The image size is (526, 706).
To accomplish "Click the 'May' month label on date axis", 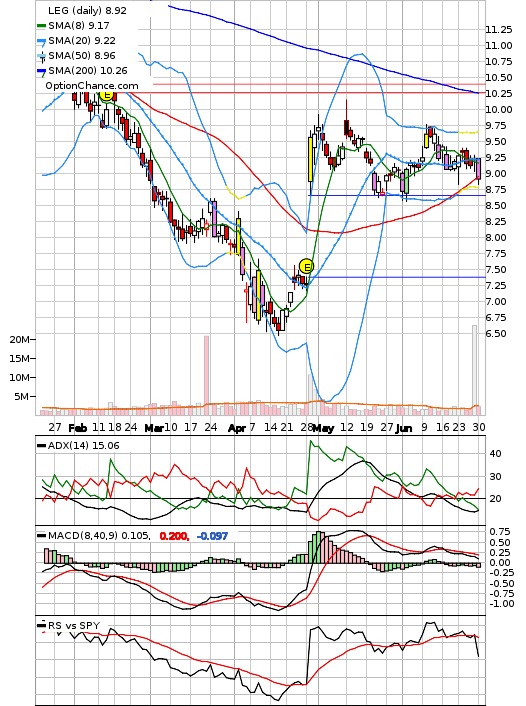I will point(324,428).
